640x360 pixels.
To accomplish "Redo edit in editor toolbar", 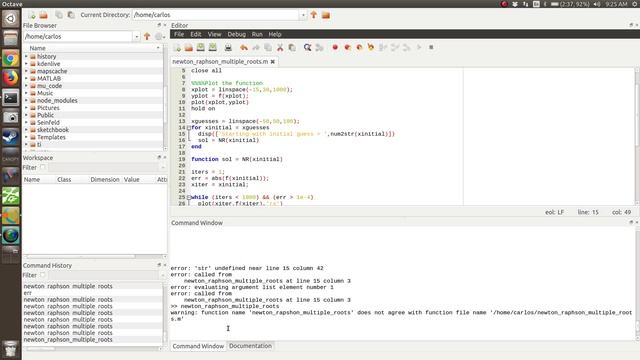I will click(x=256, y=47).
